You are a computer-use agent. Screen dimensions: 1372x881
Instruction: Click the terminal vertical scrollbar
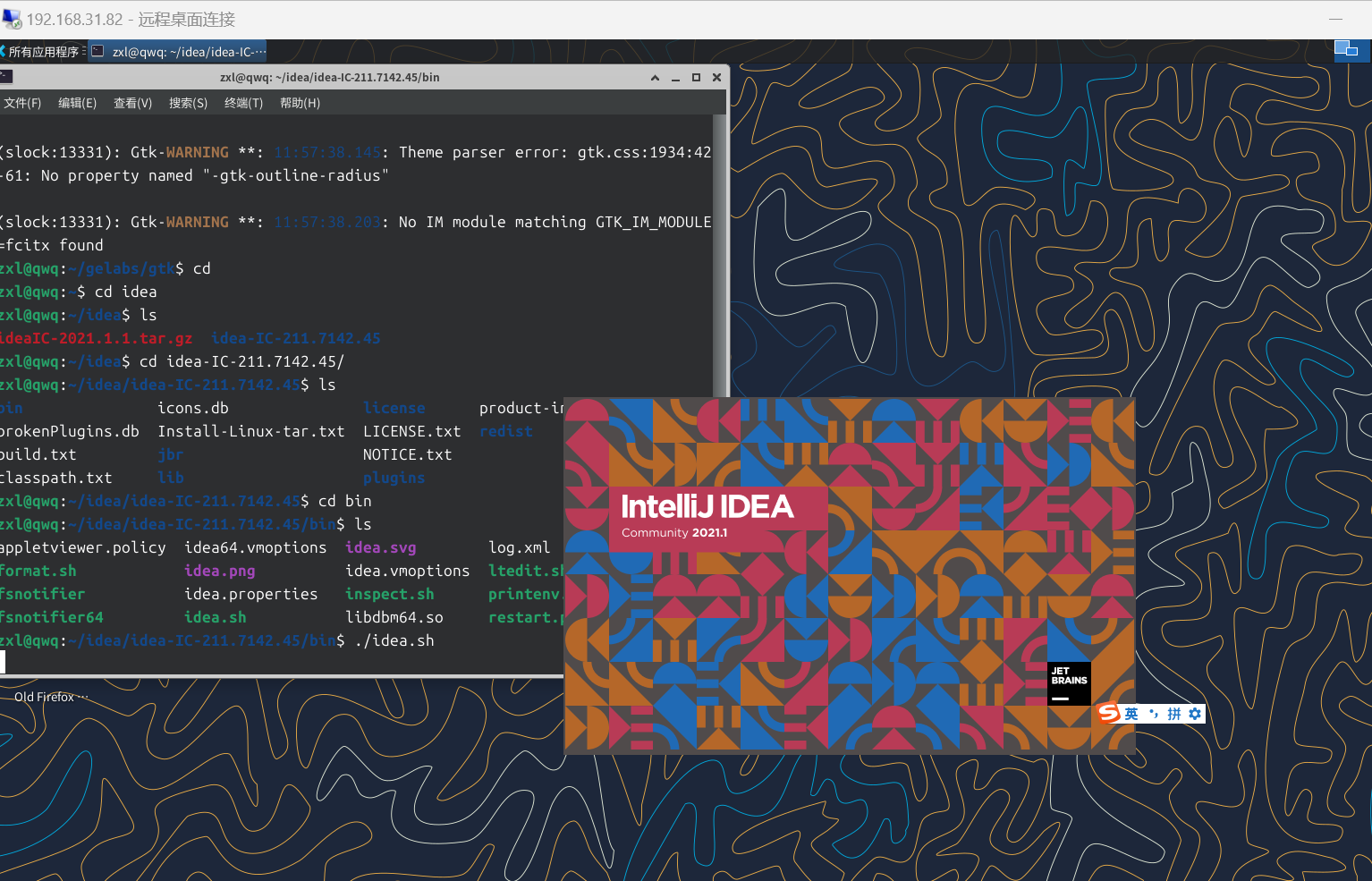click(720, 255)
